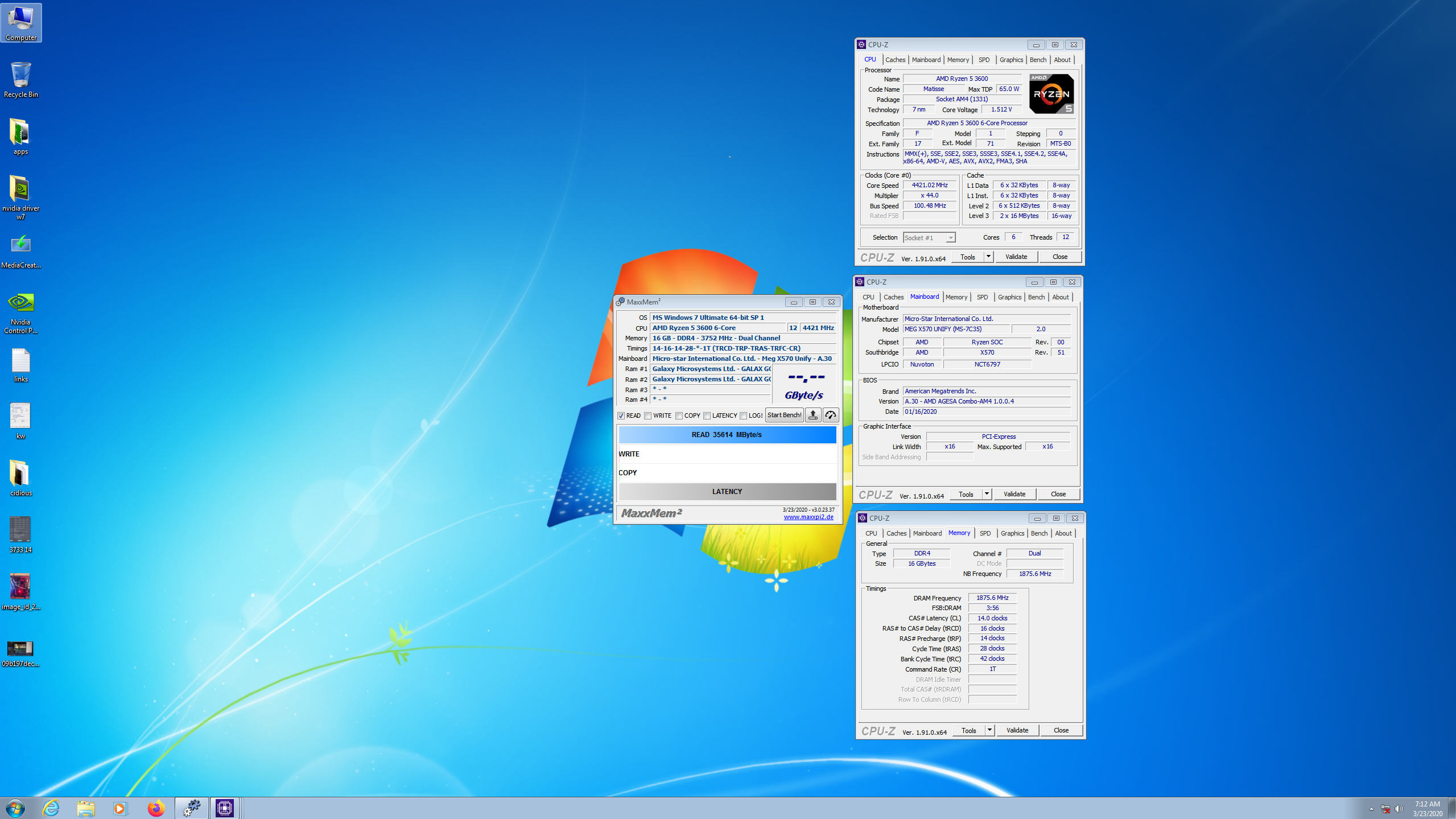Open www.maxxpi2.de link in MaxxMem
The image size is (1456, 819).
(x=809, y=517)
